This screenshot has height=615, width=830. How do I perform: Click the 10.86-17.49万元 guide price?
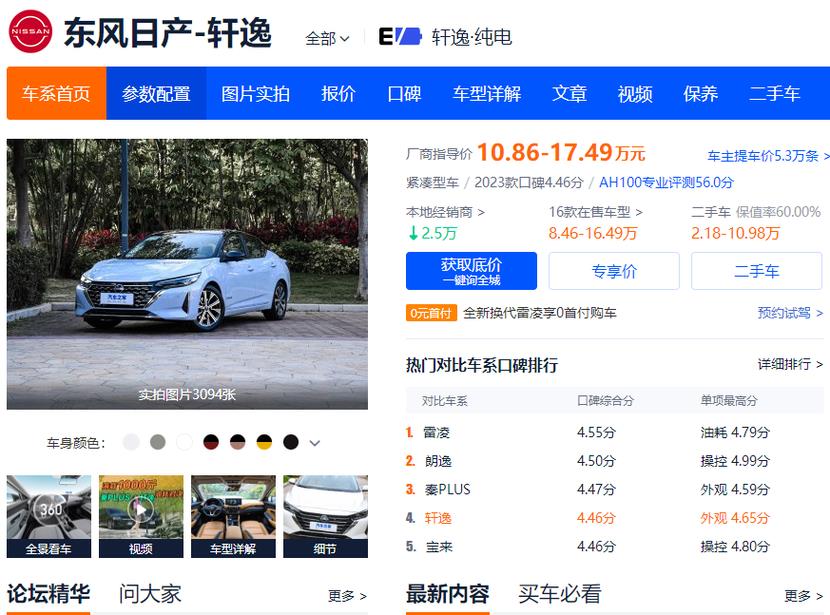click(x=561, y=152)
